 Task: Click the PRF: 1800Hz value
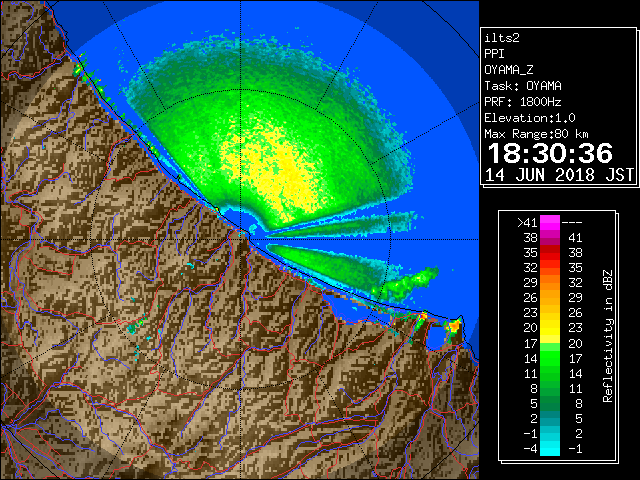point(523,102)
